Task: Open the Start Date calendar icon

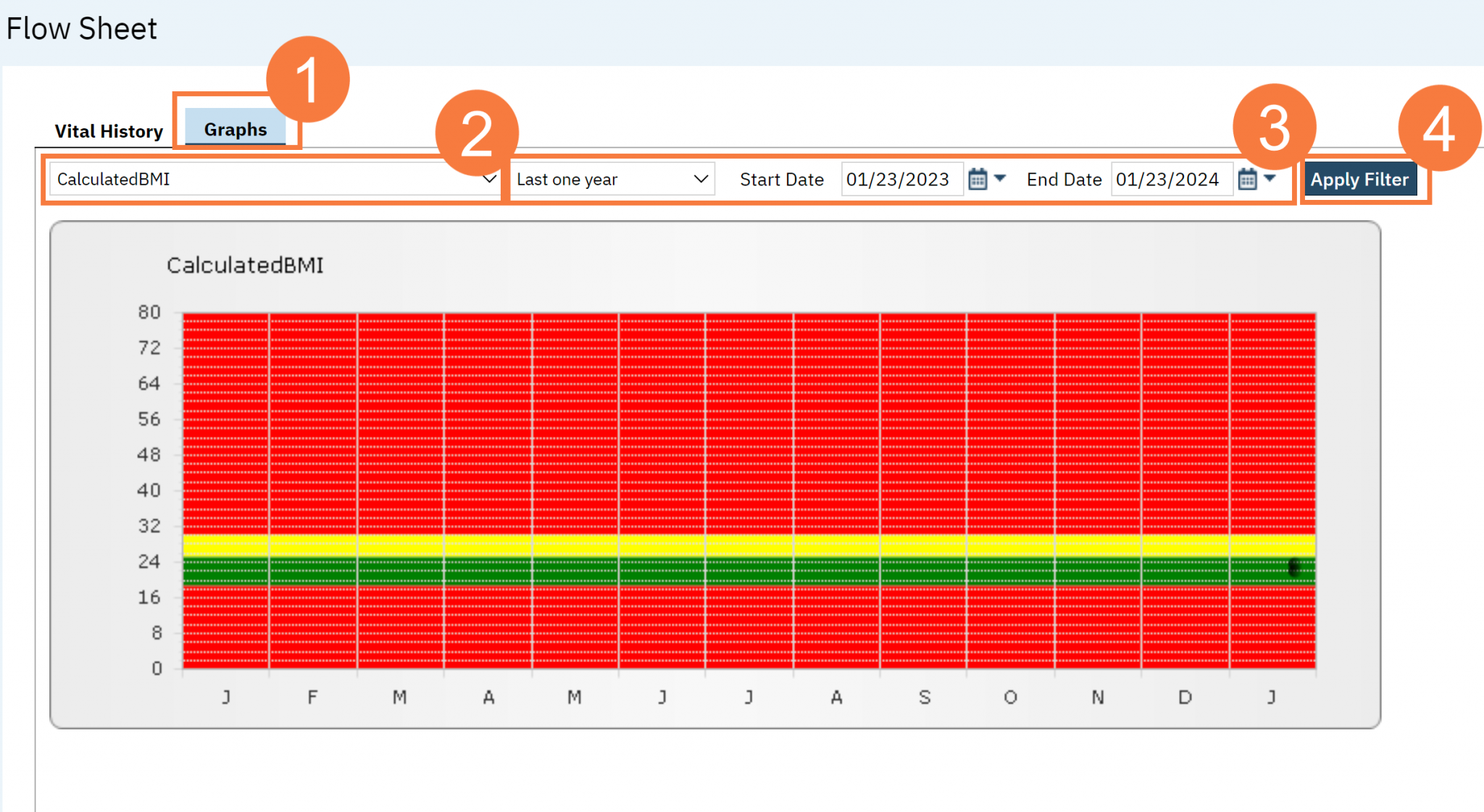Action: click(977, 179)
